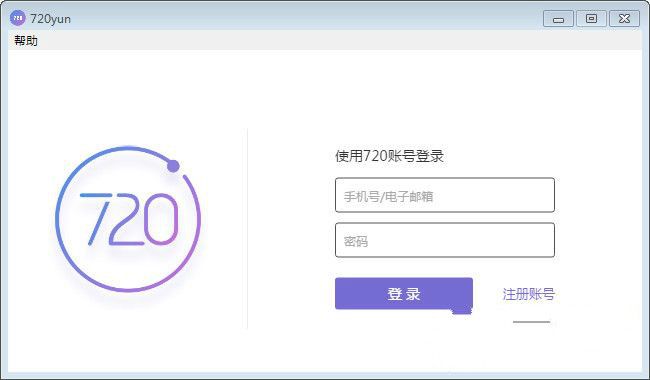Viewport: 650px width, 380px height.
Task: Select the 使用720账号登录 heading text
Action: [x=389, y=156]
